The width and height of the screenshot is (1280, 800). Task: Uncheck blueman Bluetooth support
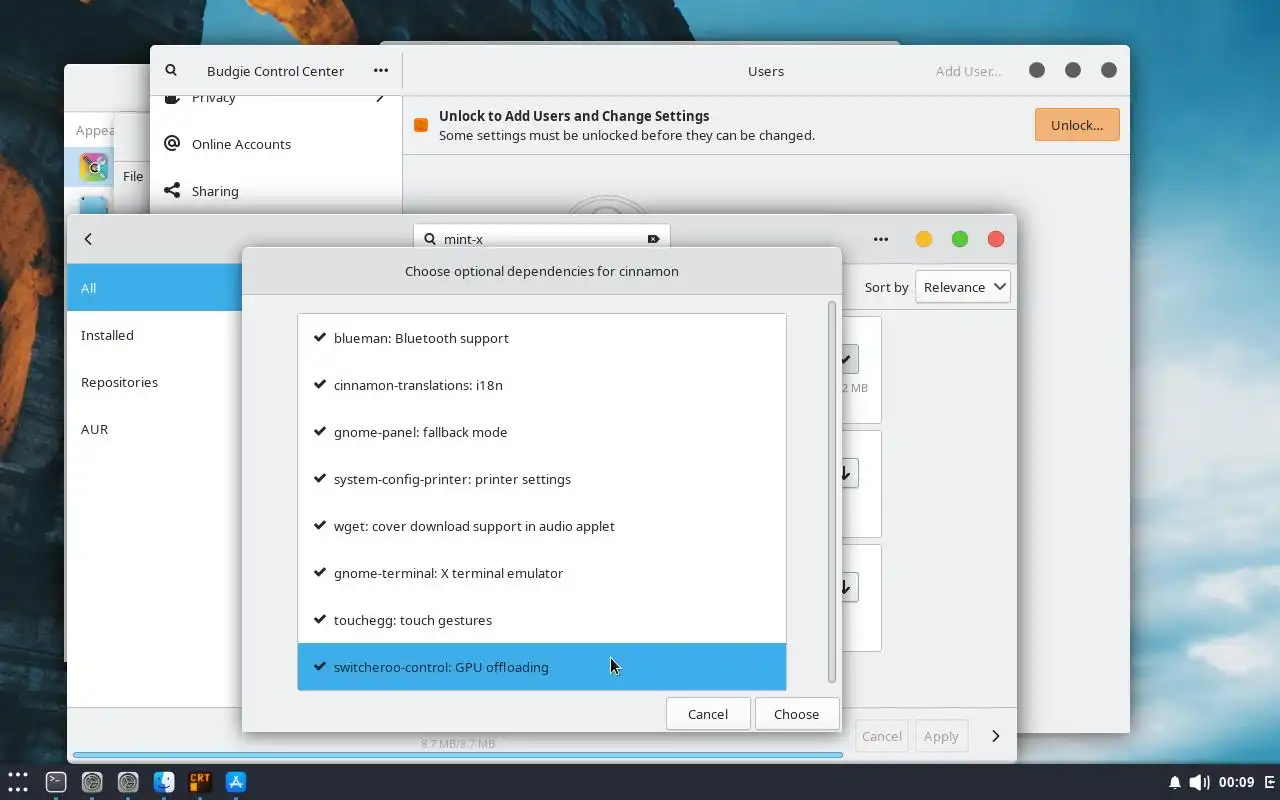point(320,338)
